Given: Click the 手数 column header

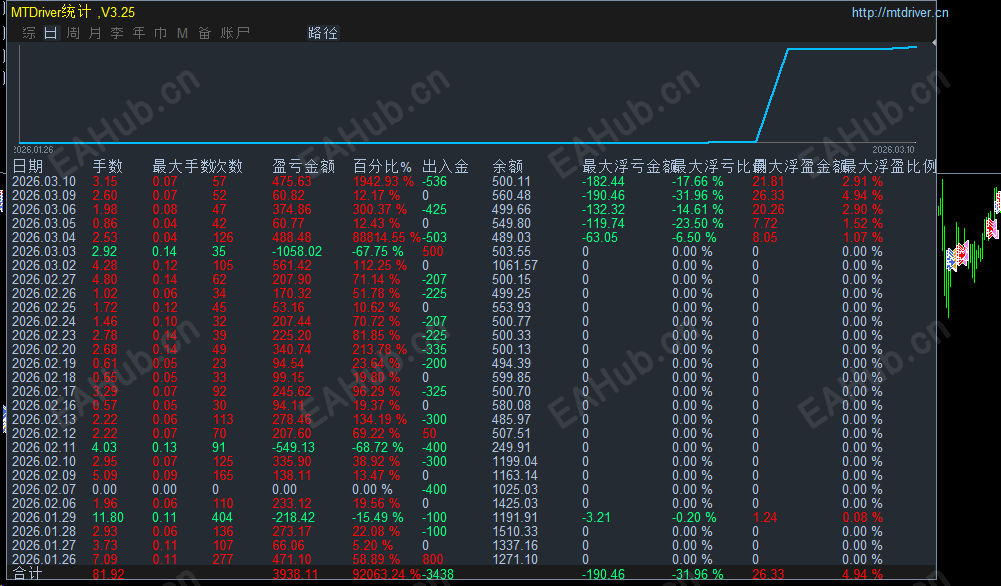Looking at the screenshot, I should (107, 167).
